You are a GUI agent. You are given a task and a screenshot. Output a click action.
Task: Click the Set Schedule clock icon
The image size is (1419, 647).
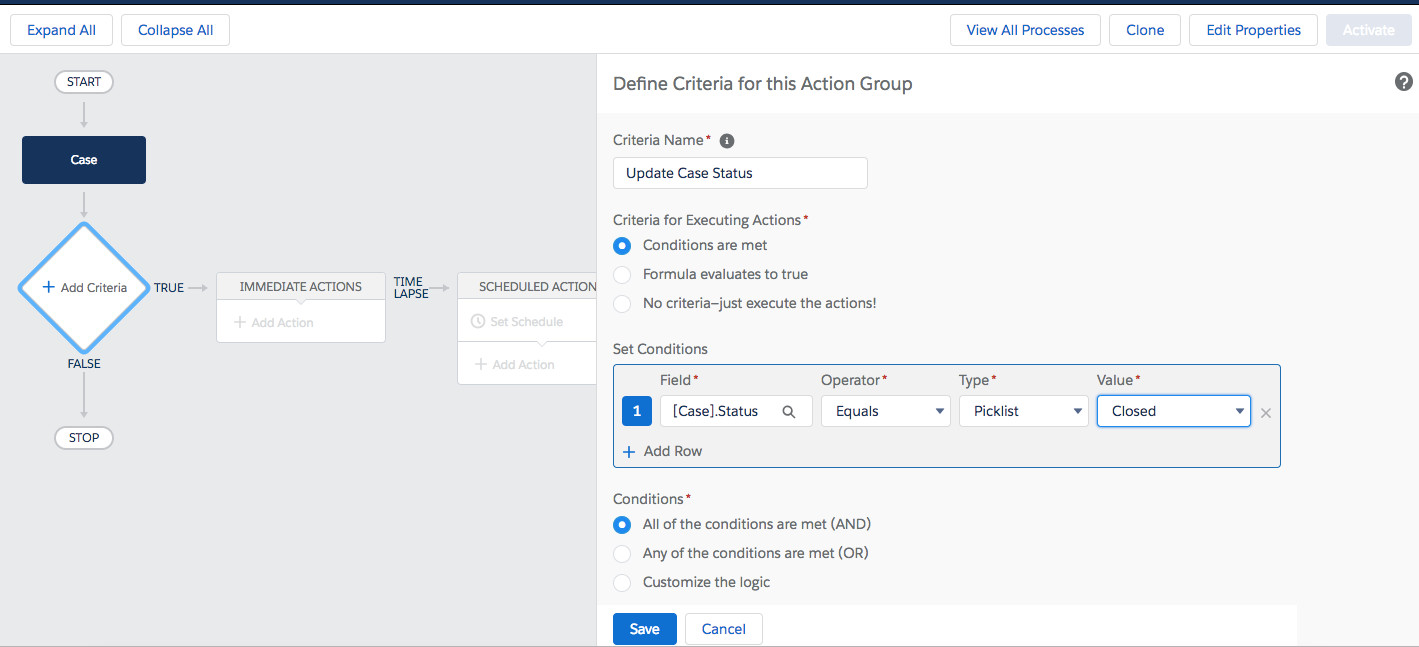click(x=477, y=322)
